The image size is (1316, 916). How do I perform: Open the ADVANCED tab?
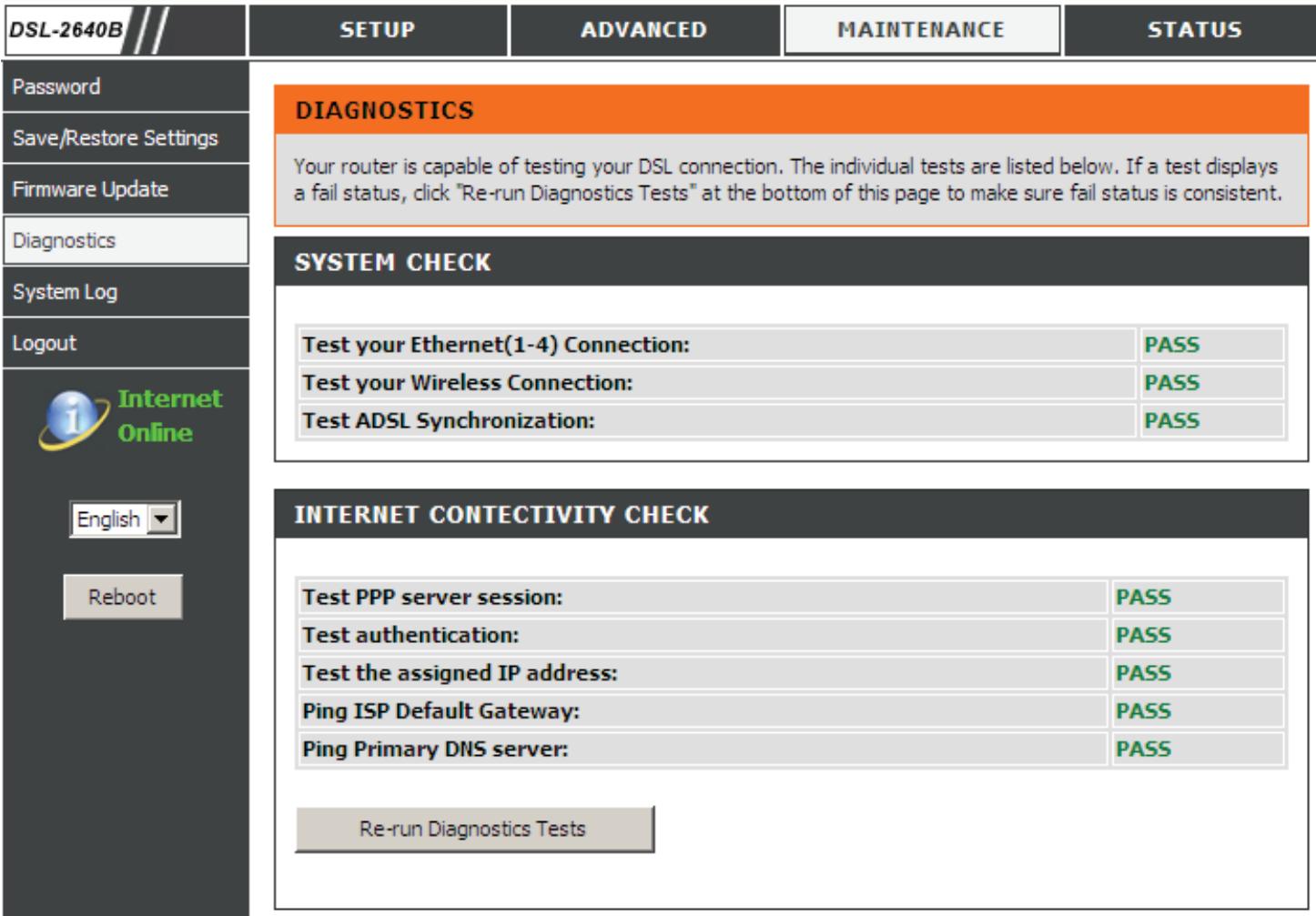point(644,30)
